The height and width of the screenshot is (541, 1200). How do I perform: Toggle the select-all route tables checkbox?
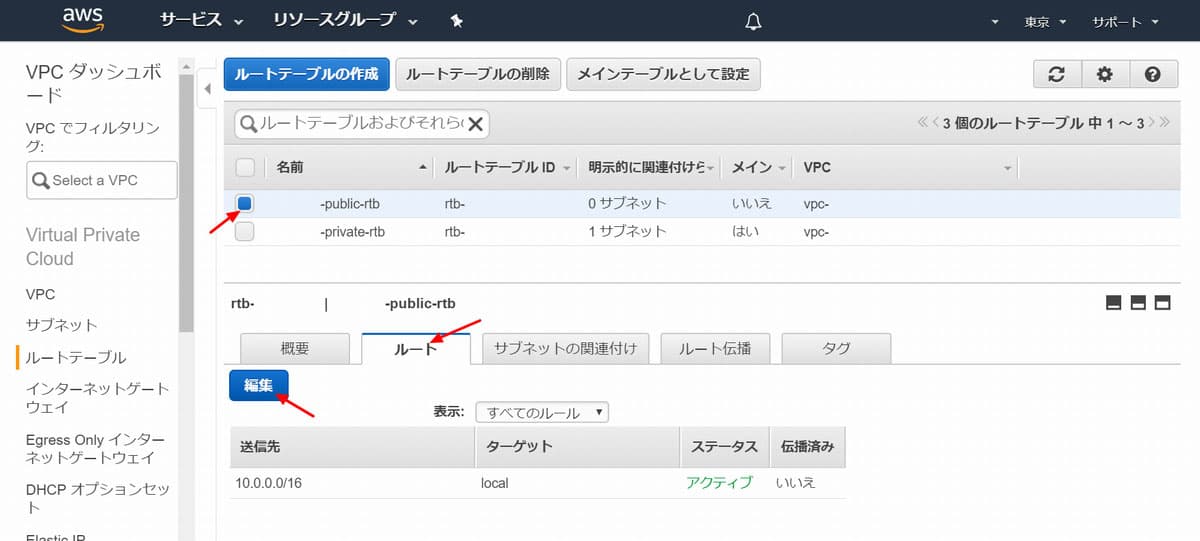point(245,167)
